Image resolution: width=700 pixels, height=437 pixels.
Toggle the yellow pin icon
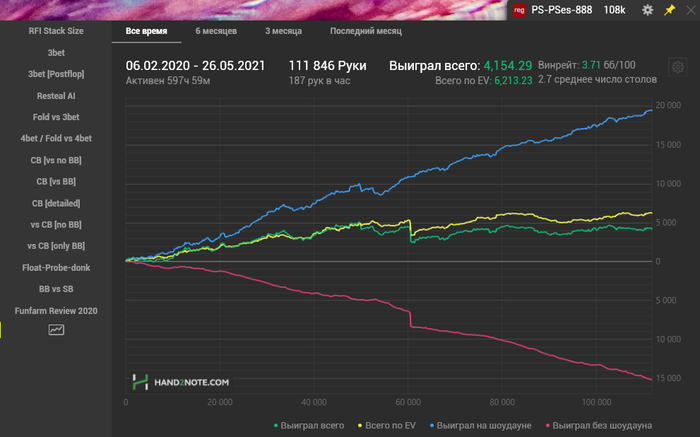(x=669, y=10)
